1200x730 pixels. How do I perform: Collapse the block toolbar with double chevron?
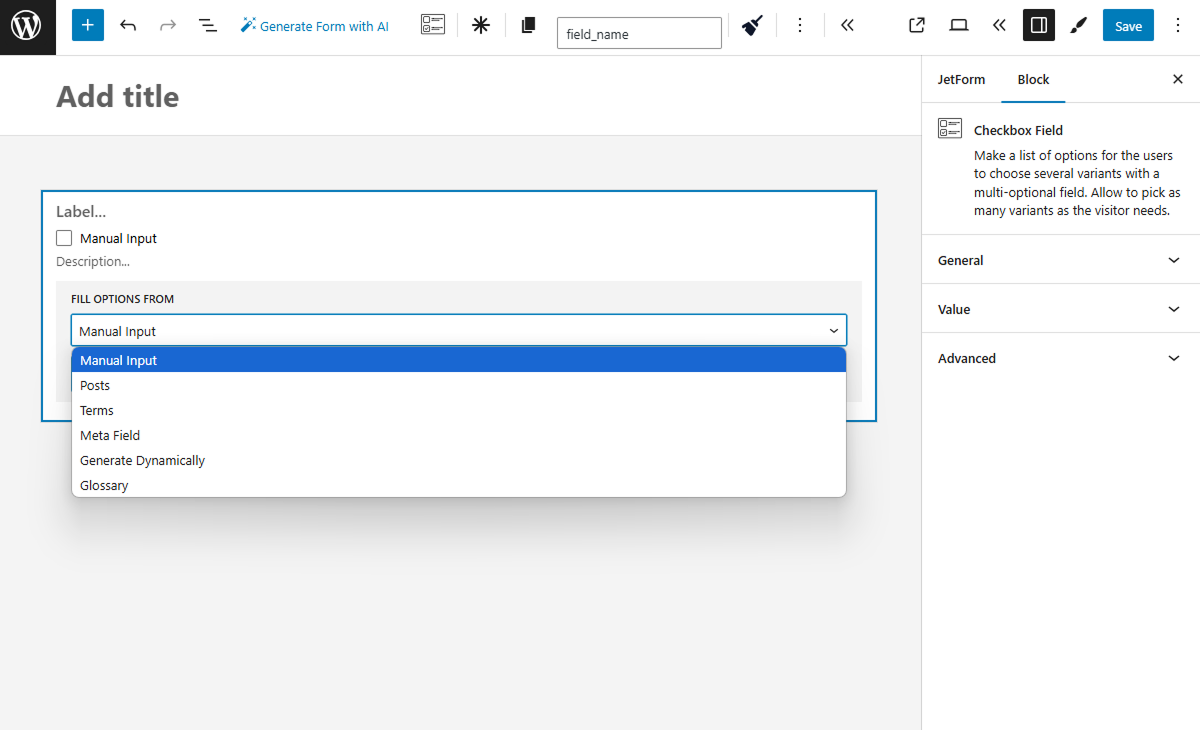(847, 25)
